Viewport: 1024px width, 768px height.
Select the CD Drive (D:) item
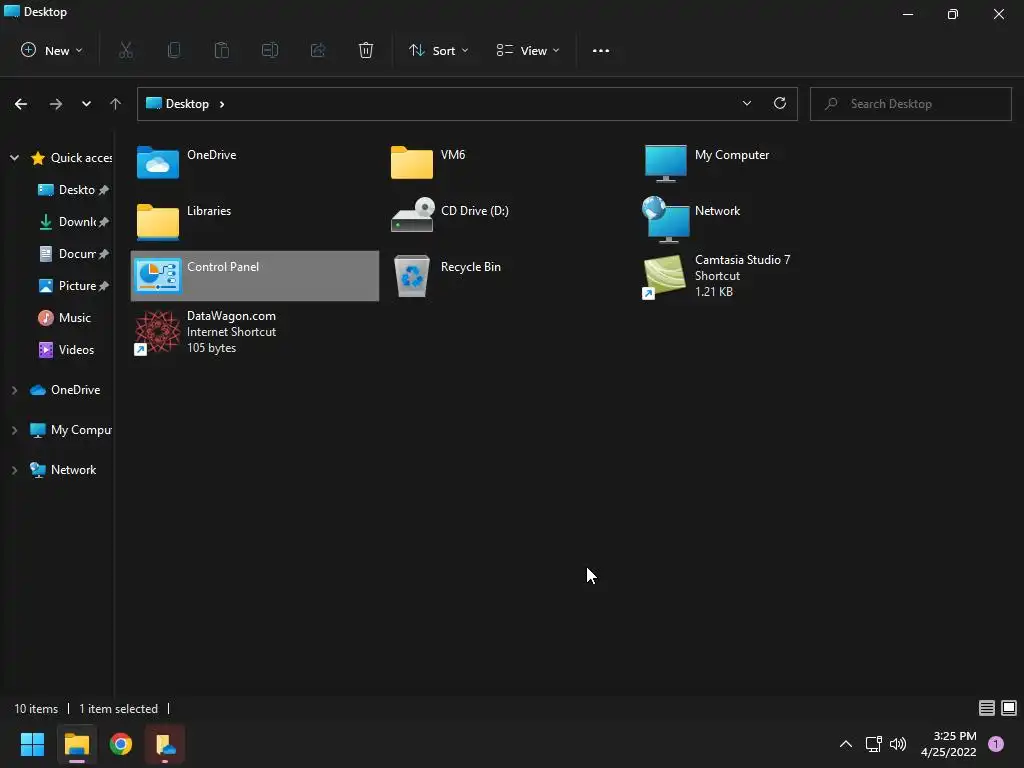tap(450, 215)
